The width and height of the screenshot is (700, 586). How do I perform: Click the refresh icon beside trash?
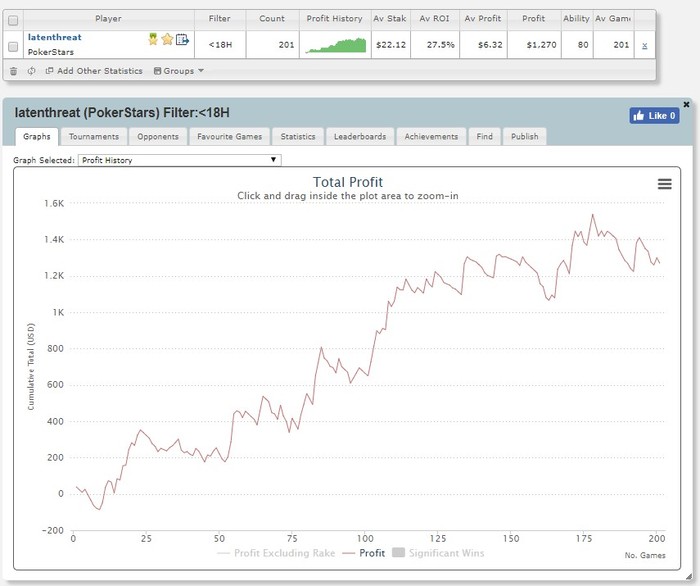pyautogui.click(x=31, y=71)
